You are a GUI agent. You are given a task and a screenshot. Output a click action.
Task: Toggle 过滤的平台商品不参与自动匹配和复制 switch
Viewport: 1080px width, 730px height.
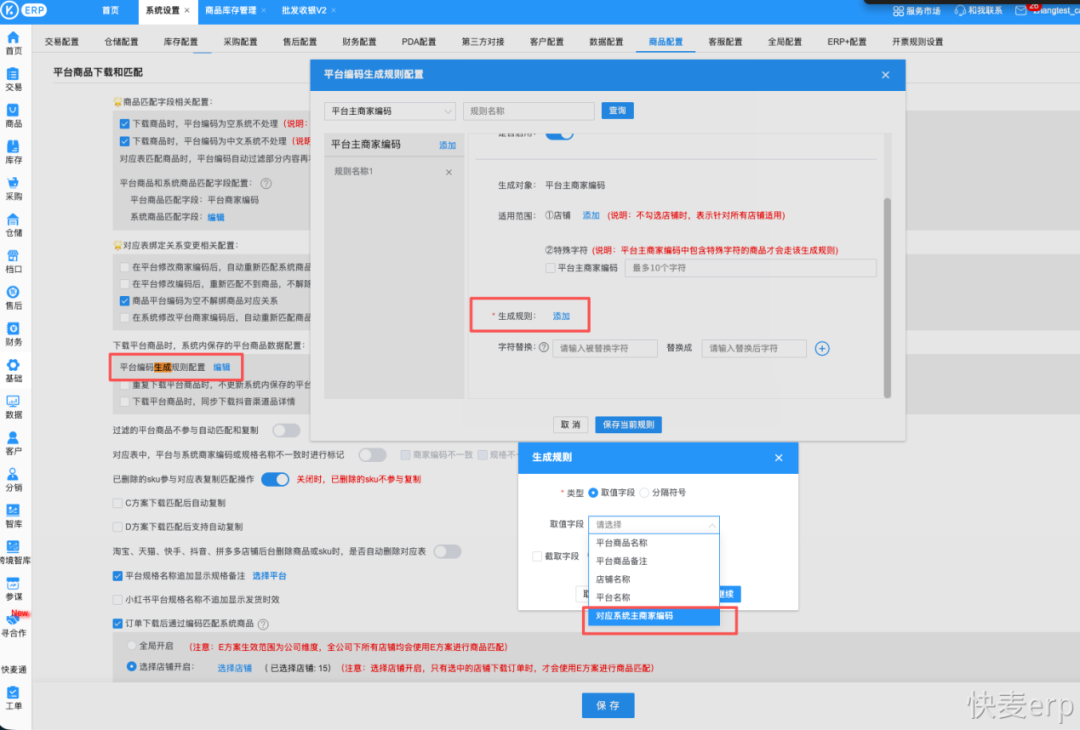[x=287, y=430]
